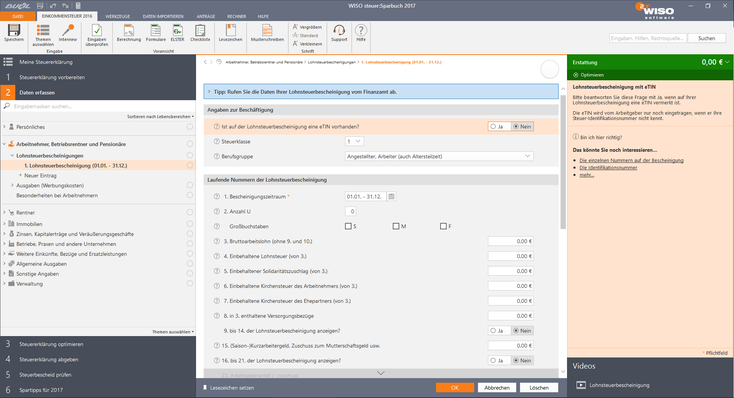
Task: Open link Die Identifikationsnummer
Action: (608, 168)
